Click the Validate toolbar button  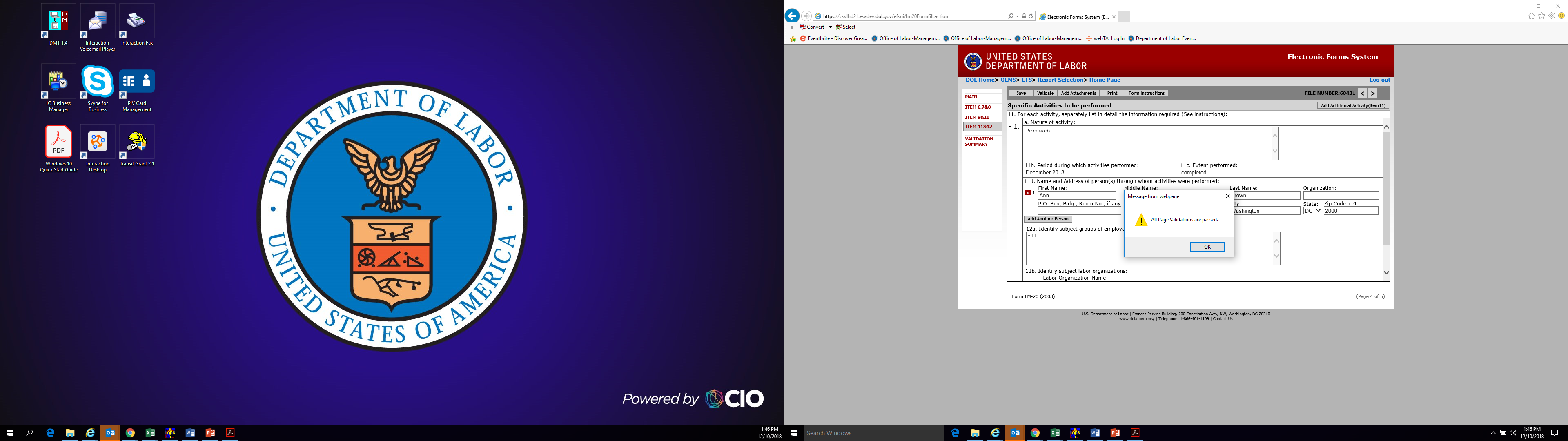point(1045,93)
